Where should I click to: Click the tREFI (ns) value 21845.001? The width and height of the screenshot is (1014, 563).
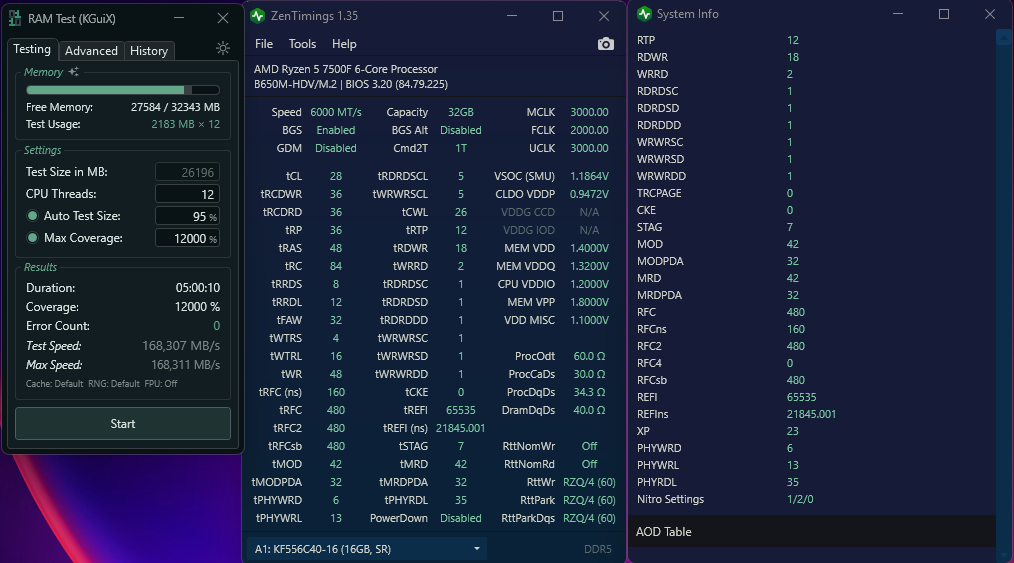[460, 428]
